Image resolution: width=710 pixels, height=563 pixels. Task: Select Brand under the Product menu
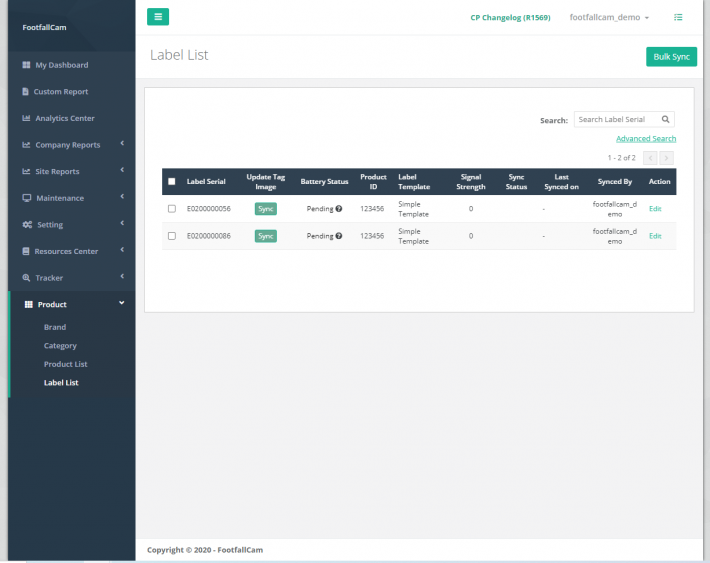55,327
